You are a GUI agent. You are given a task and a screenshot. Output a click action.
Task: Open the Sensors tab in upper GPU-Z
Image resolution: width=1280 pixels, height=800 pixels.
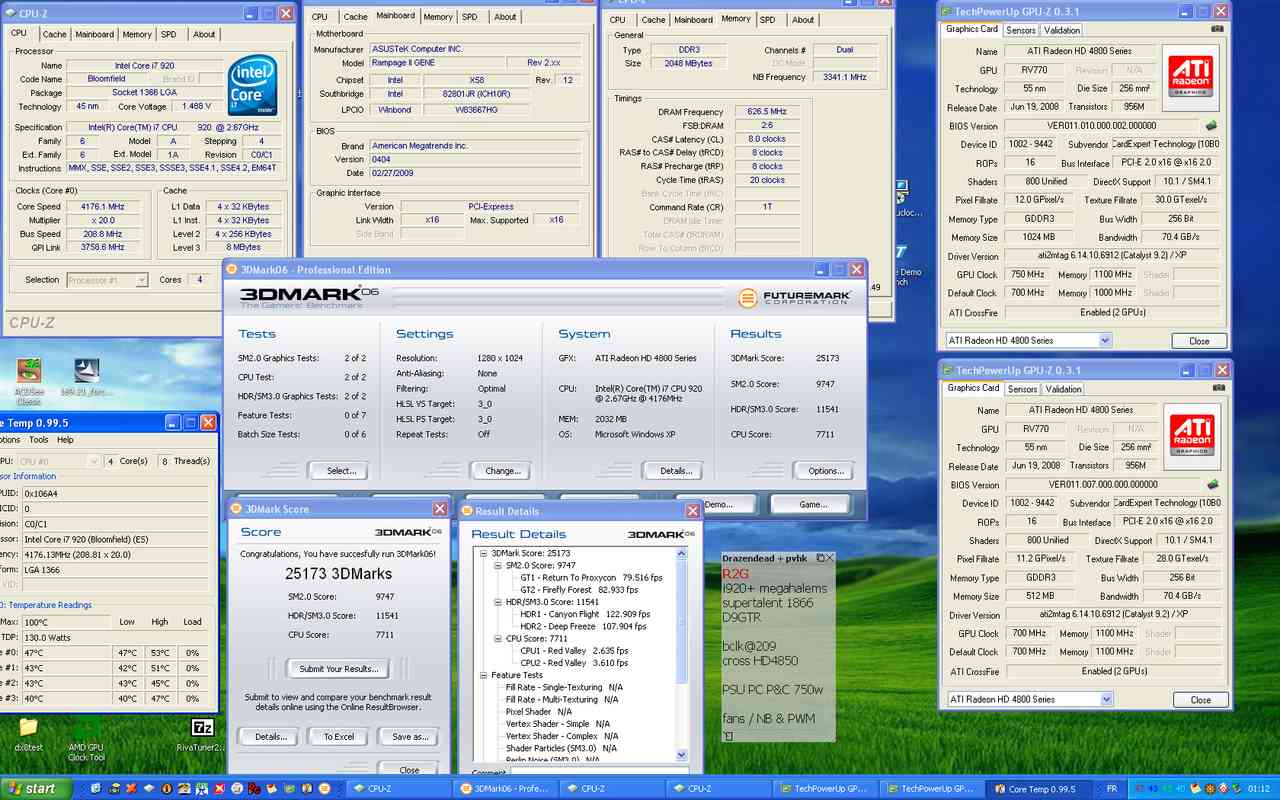1021,30
